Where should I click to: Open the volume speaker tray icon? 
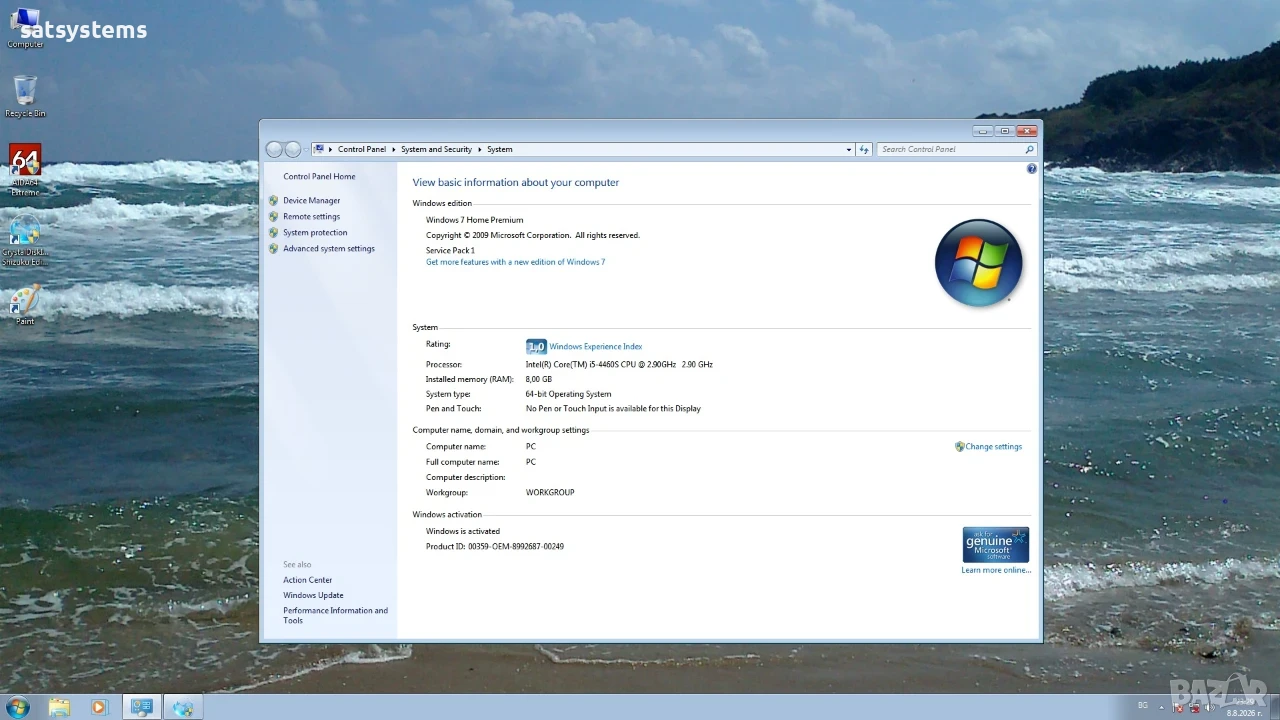[1209, 707]
